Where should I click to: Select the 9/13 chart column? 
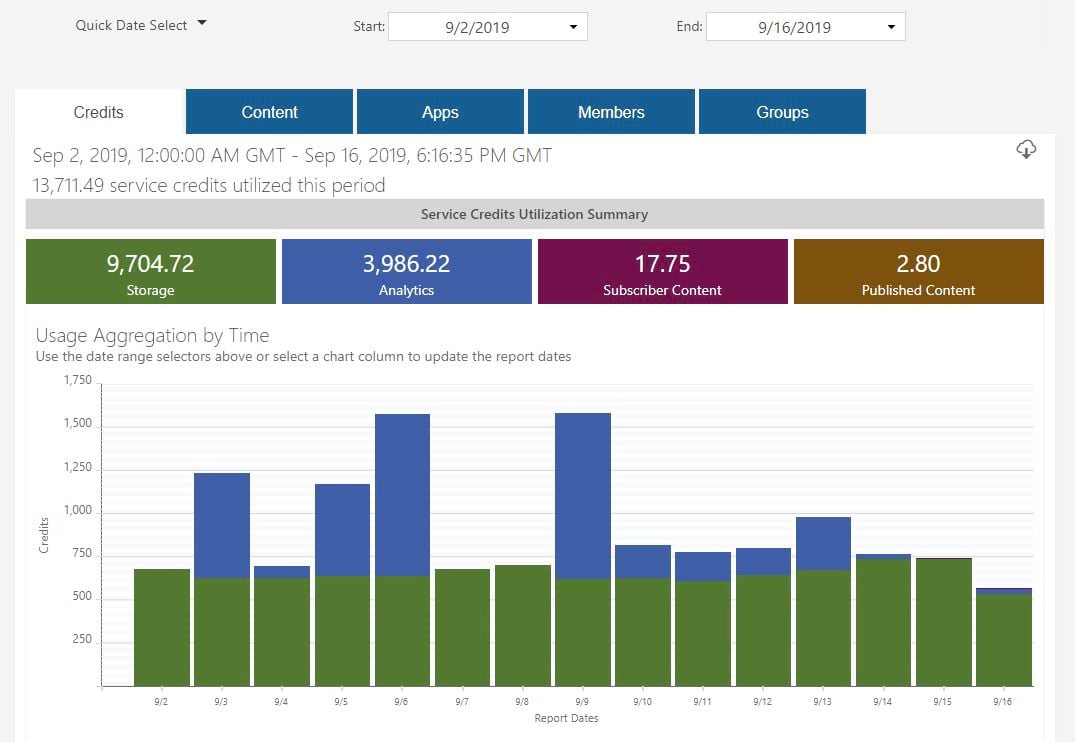pyautogui.click(x=823, y=601)
